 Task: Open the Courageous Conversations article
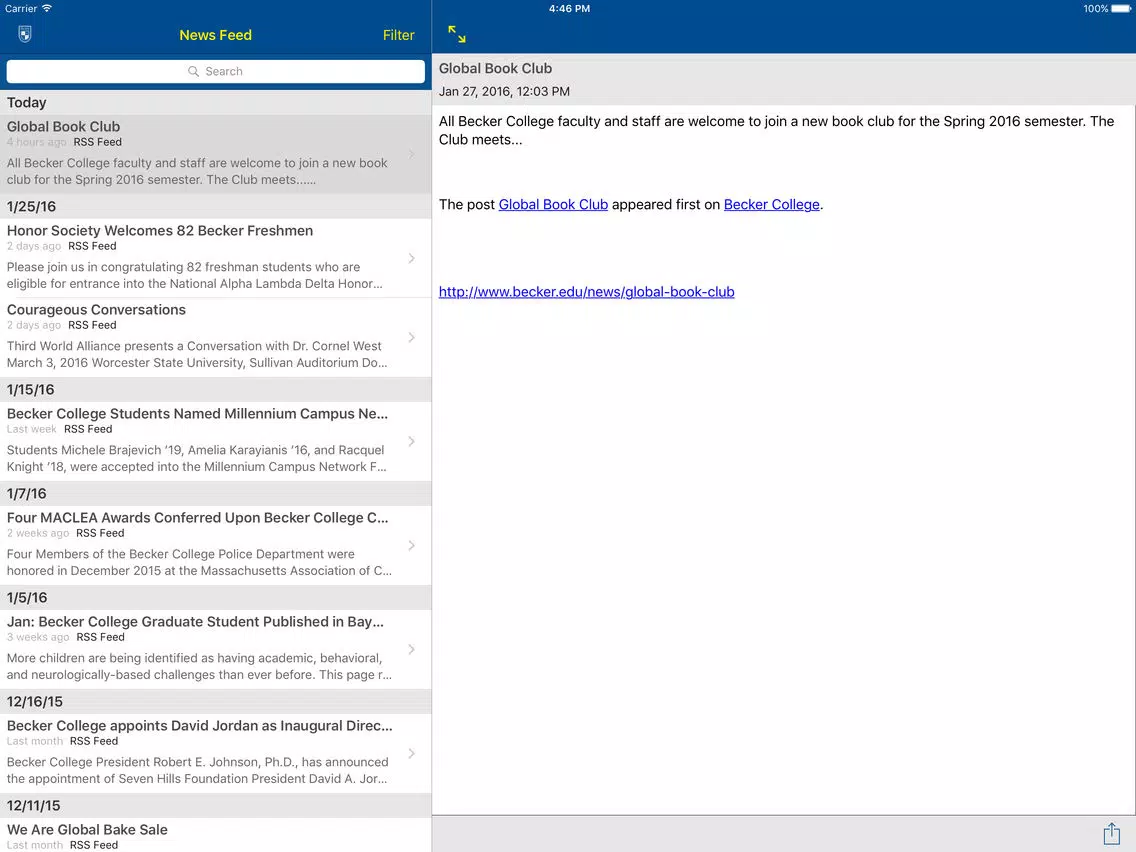215,337
